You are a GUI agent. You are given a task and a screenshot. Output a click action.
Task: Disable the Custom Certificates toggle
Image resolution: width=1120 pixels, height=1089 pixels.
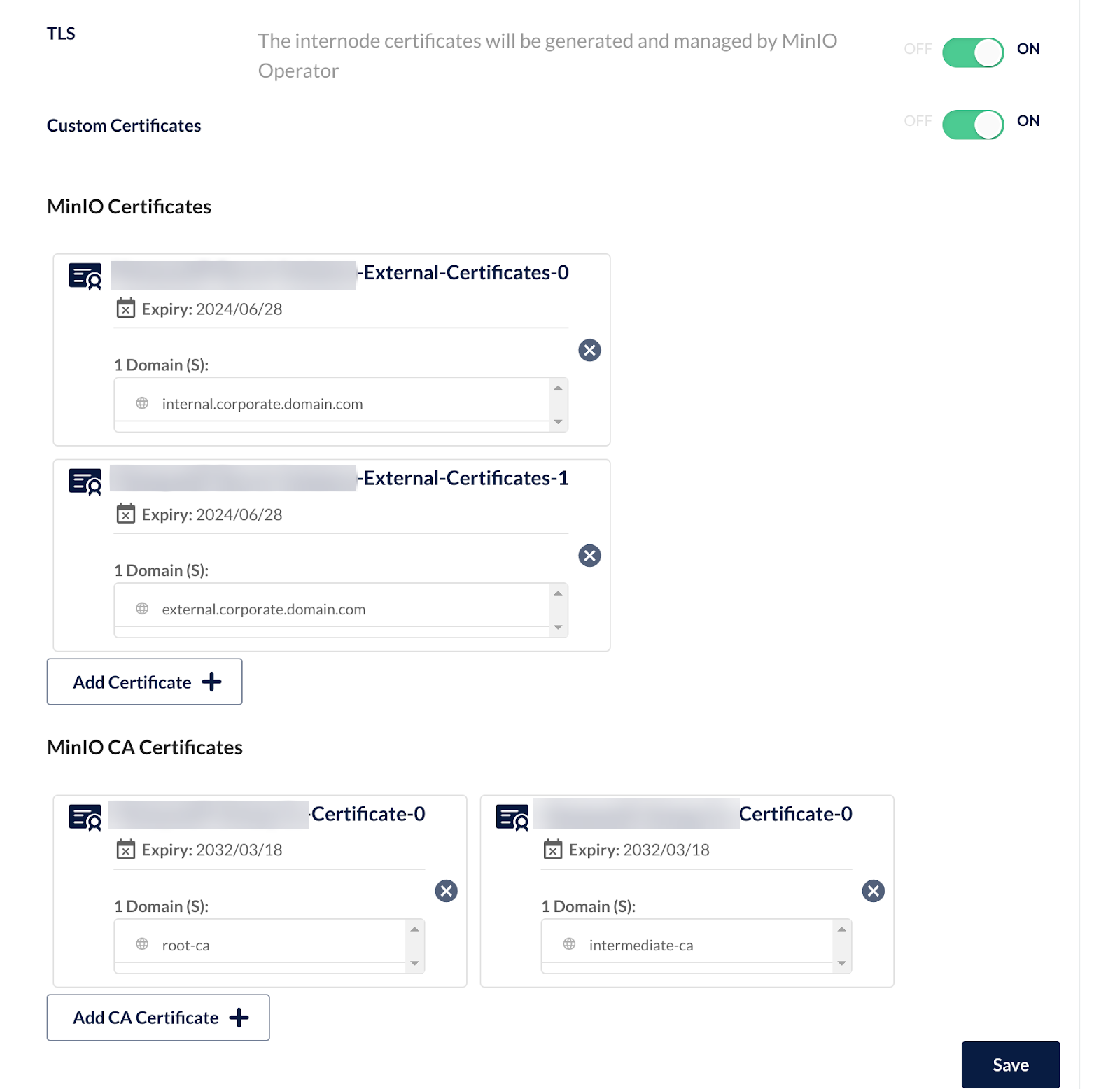[x=972, y=125]
